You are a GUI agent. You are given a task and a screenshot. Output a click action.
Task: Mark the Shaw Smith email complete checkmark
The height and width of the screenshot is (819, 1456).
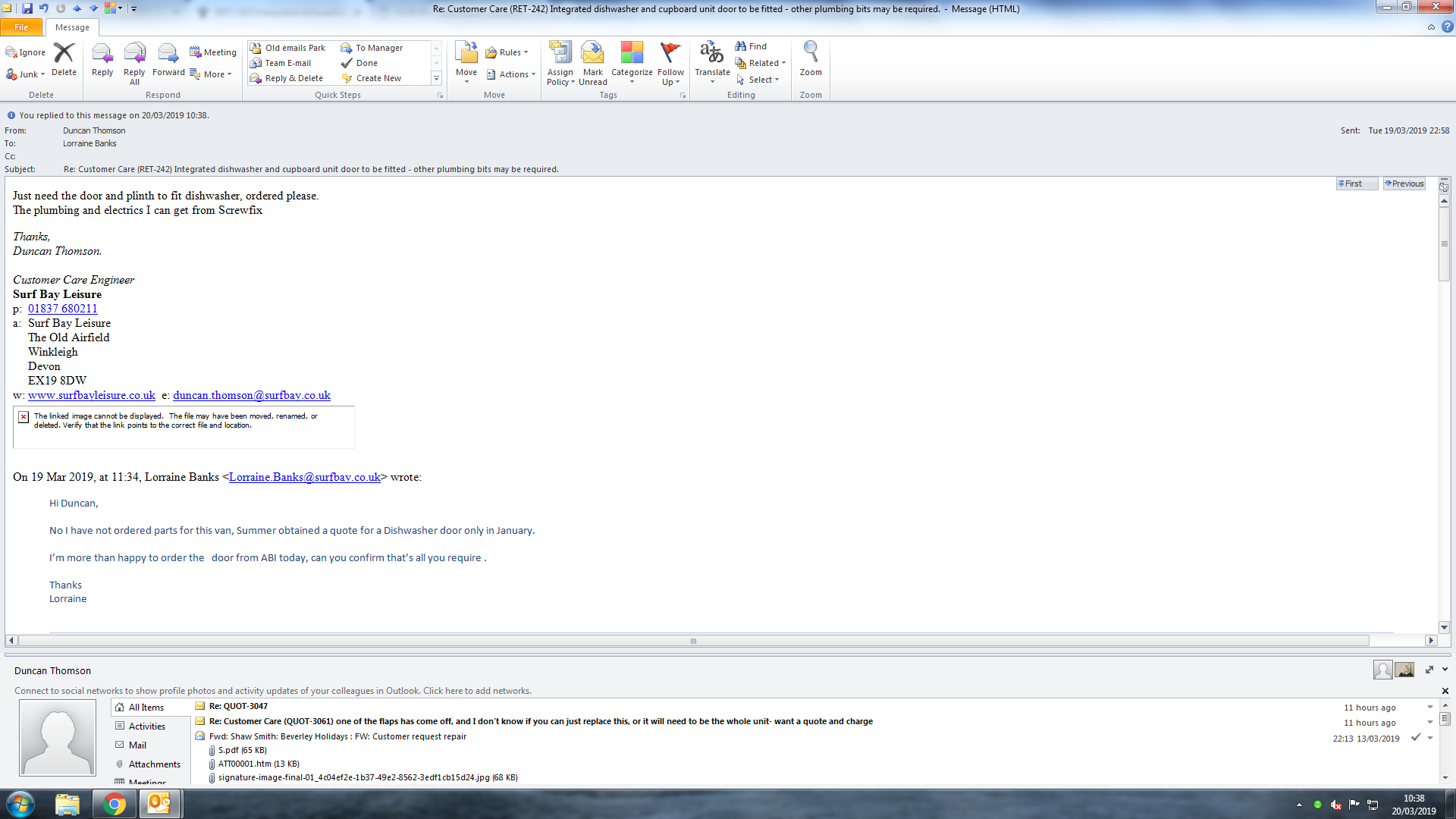point(1415,737)
